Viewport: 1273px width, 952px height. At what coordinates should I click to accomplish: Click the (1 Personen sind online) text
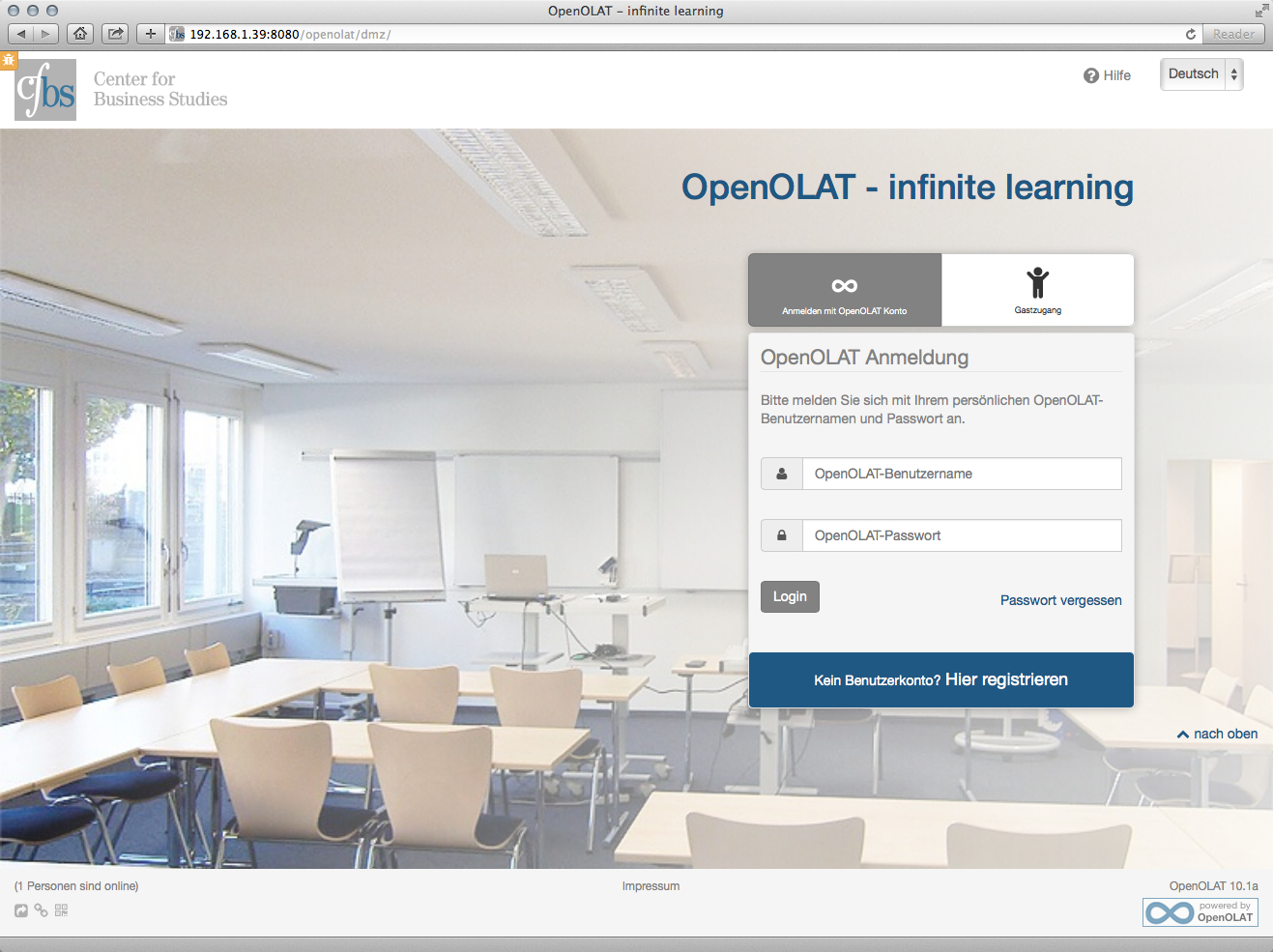point(76,886)
